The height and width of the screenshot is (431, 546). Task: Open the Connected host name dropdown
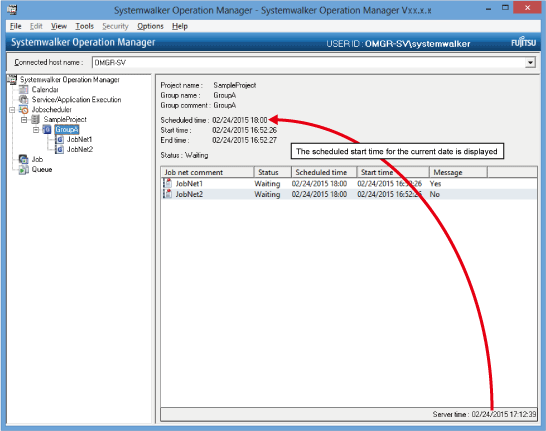coord(530,63)
